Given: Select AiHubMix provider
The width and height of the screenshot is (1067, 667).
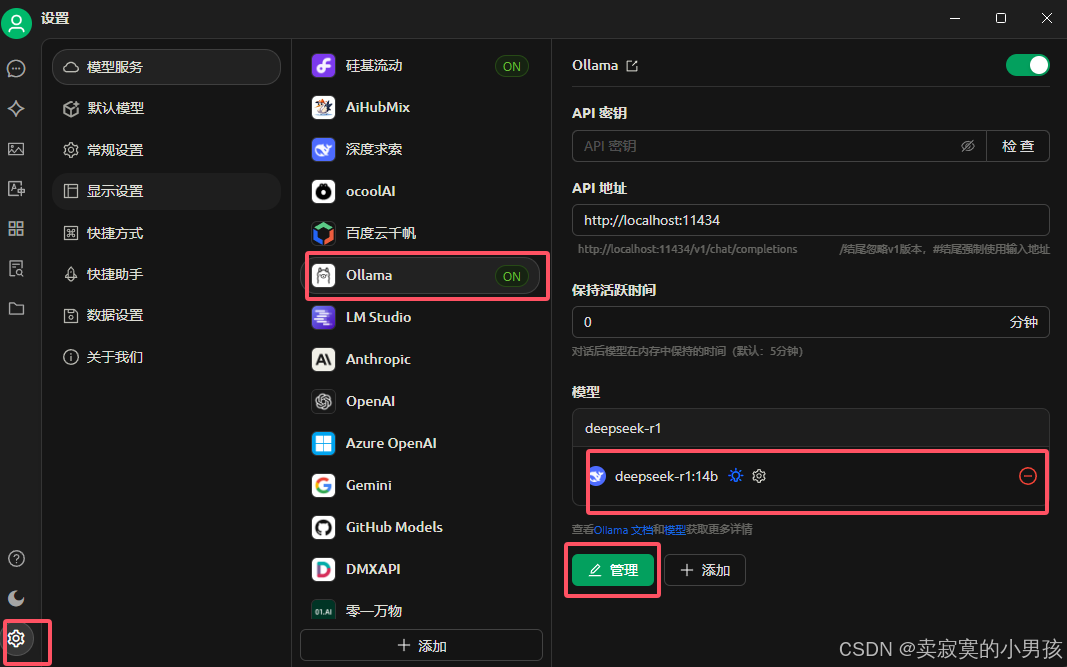Looking at the screenshot, I should (x=421, y=108).
